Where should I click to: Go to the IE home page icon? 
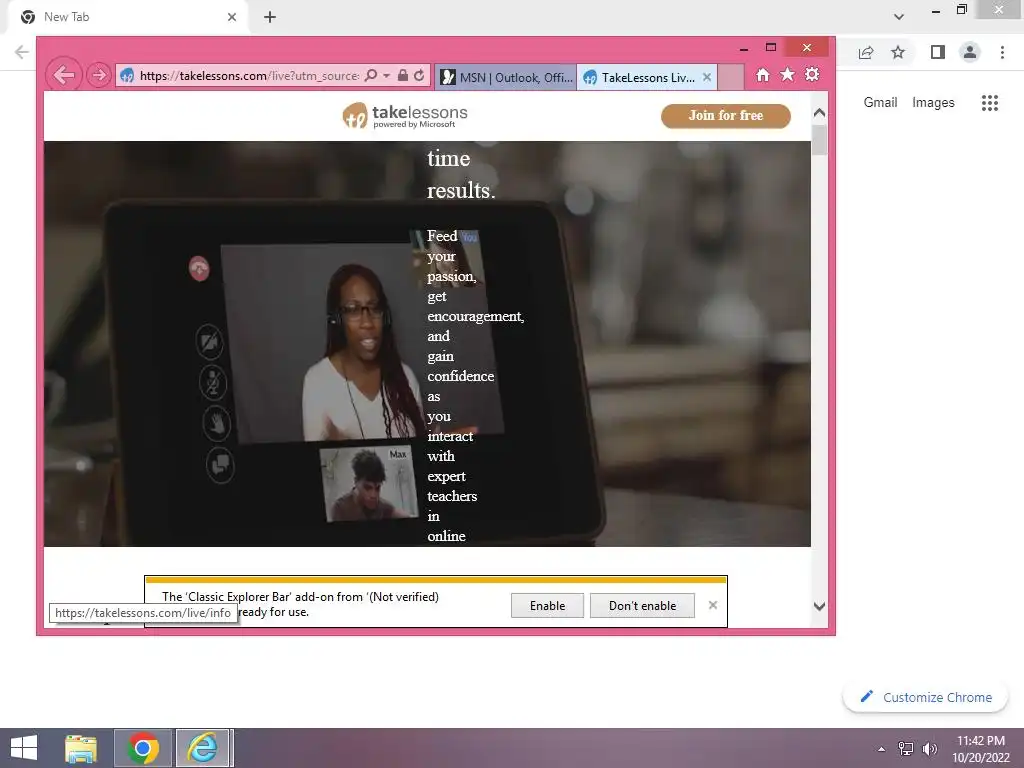pyautogui.click(x=763, y=75)
